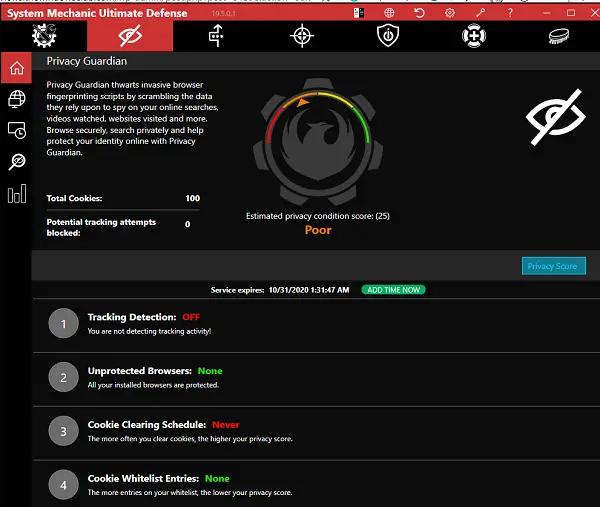This screenshot has height=507, width=600.
Task: Click the ADD TIME NOW button
Action: pos(393,290)
